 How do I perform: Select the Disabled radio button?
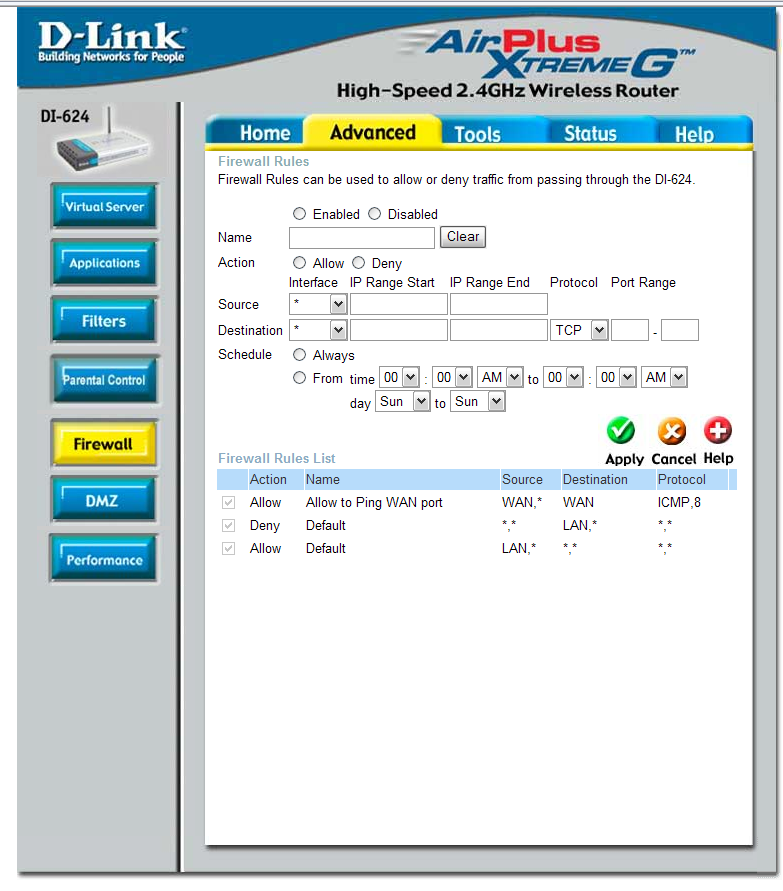point(374,214)
